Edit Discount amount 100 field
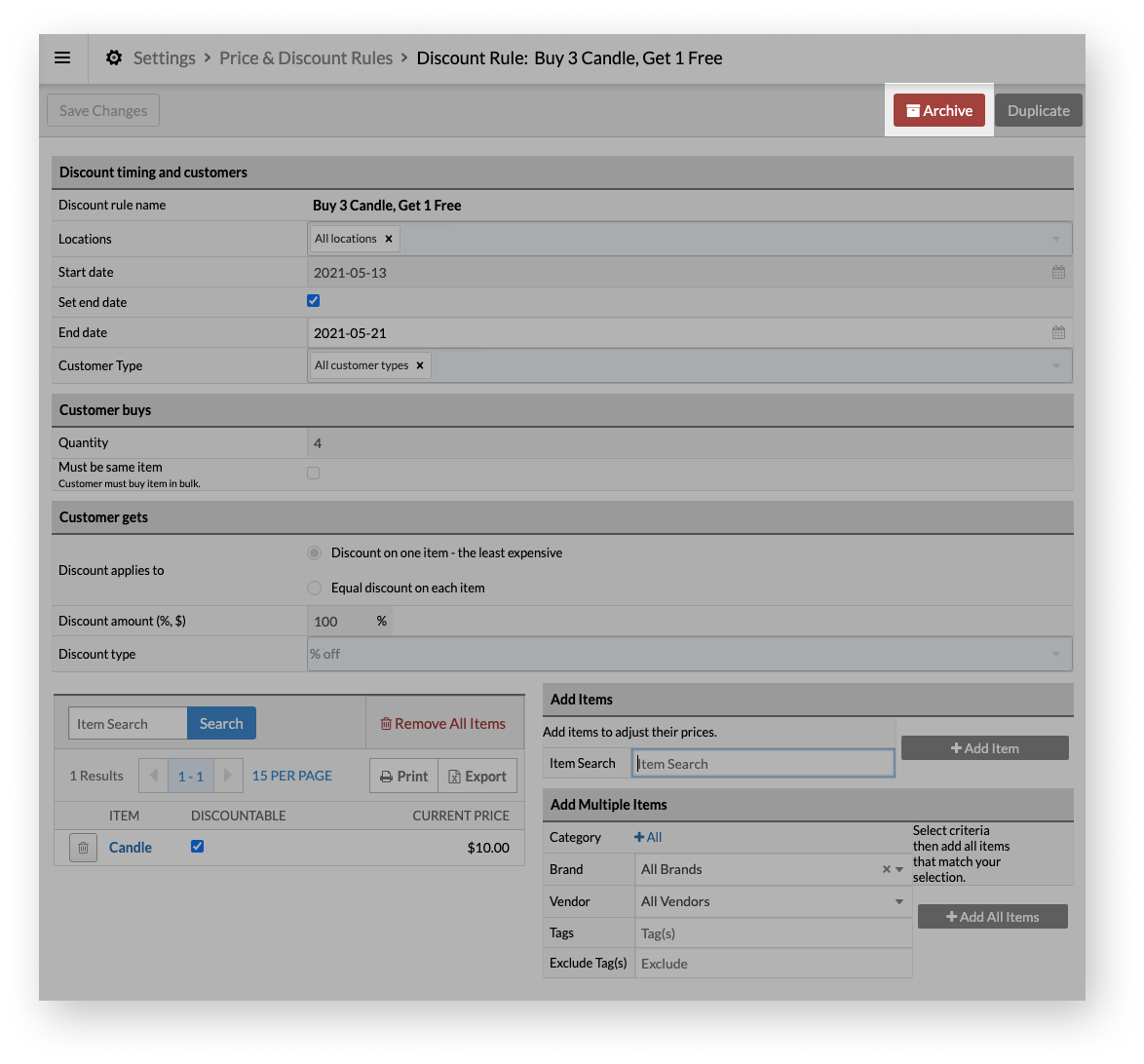Viewport: 1144px width, 1064px height. click(341, 621)
